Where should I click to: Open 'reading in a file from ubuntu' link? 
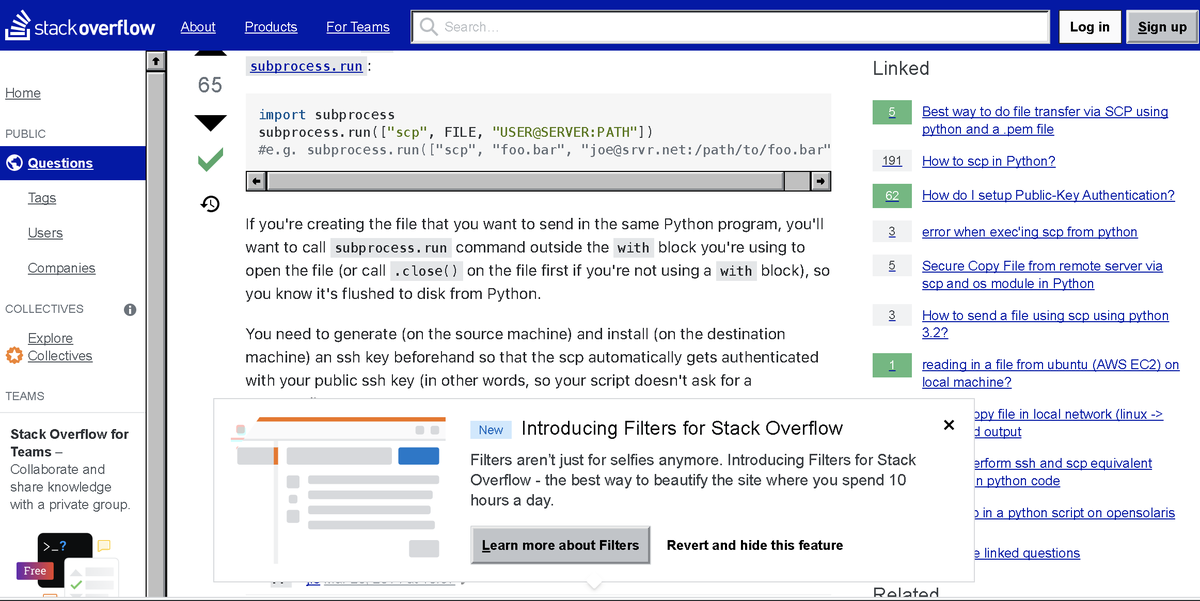pos(1050,373)
